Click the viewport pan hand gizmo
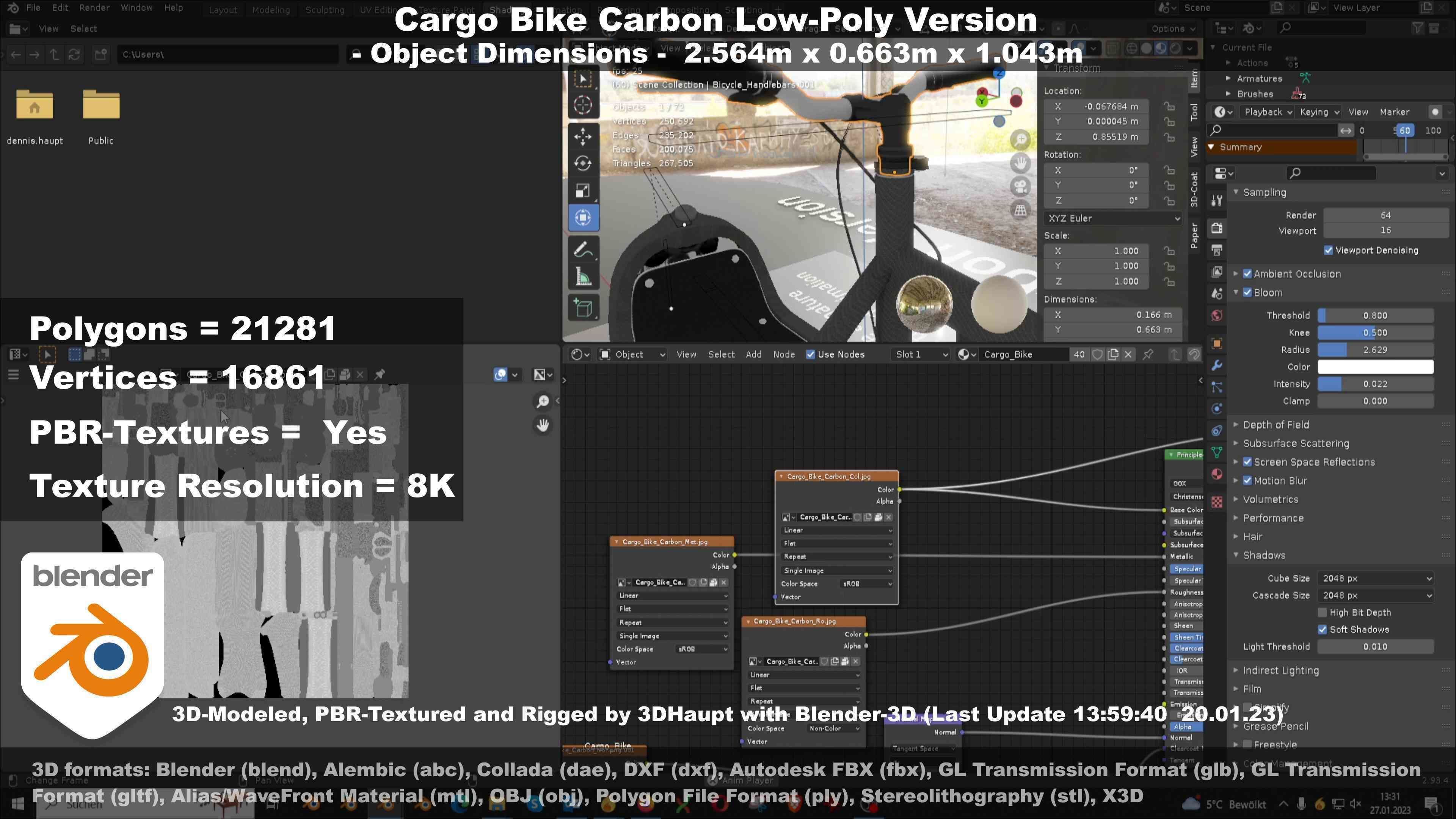The height and width of the screenshot is (819, 1456). [x=1020, y=163]
